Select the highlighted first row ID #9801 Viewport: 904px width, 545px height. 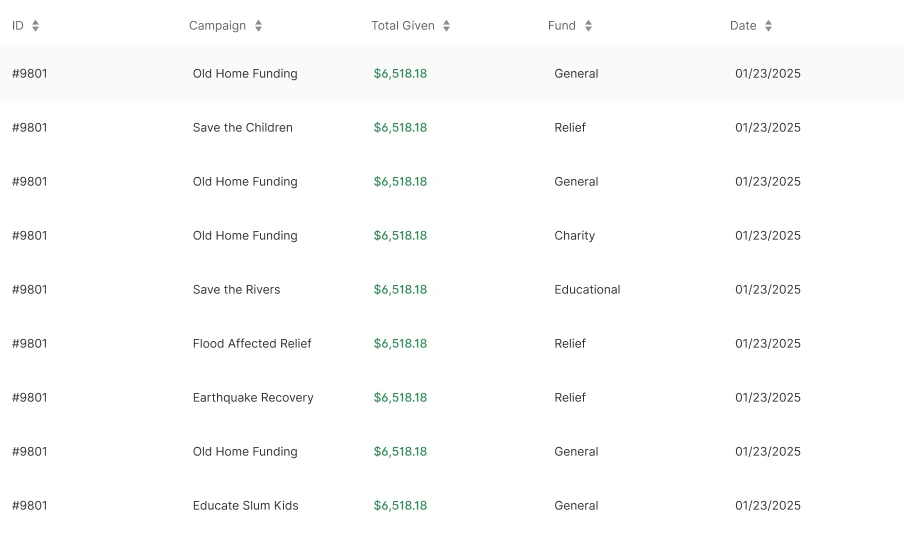click(x=29, y=74)
